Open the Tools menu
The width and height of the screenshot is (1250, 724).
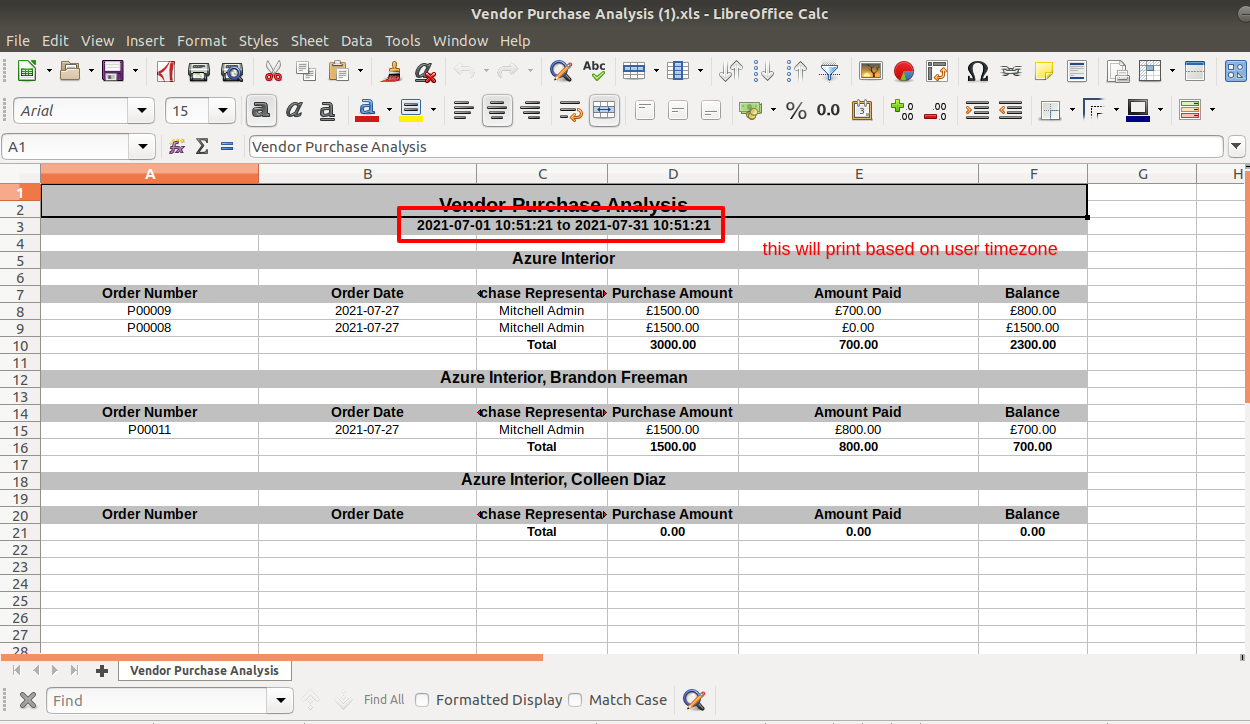[403, 41]
